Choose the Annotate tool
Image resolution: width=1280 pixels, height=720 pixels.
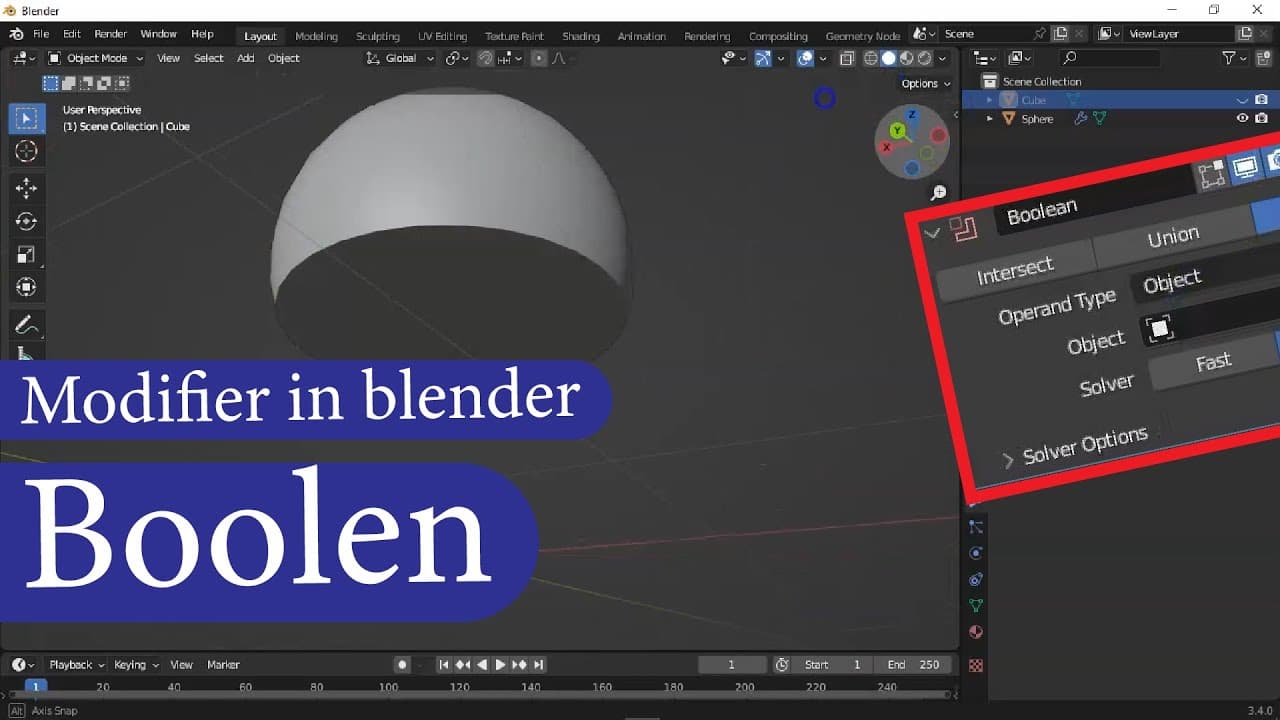26,325
